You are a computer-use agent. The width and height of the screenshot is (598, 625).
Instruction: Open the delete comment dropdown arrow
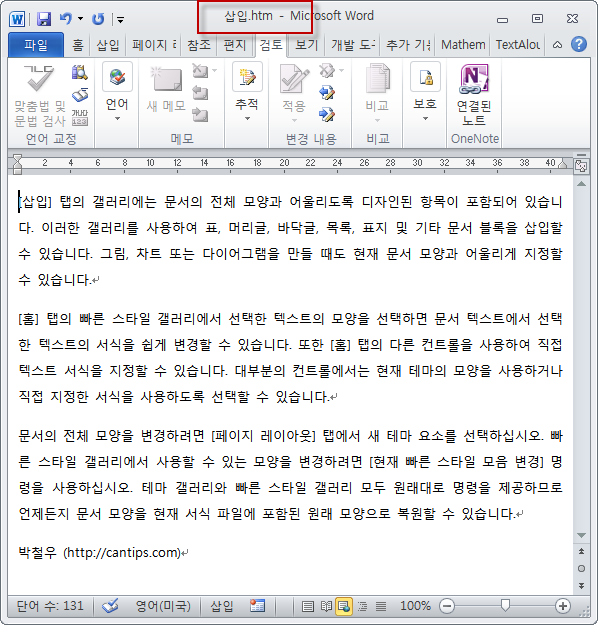tap(214, 71)
